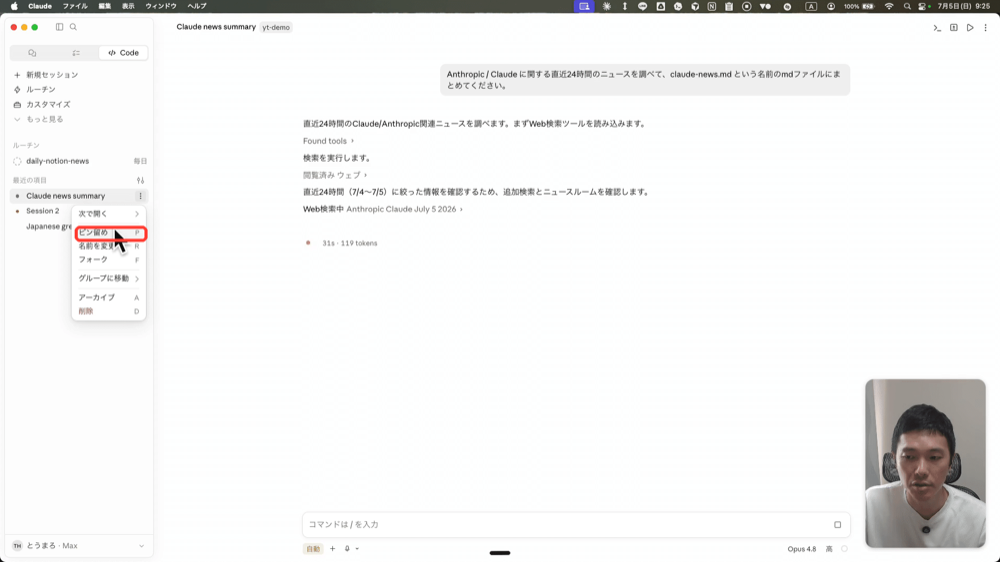Viewport: 1000px width, 562px height.
Task: Expand the Found tools details
Action: (x=328, y=141)
